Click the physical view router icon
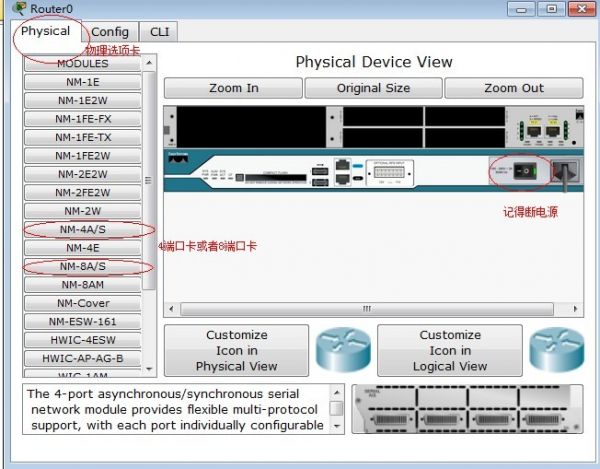 [343, 350]
